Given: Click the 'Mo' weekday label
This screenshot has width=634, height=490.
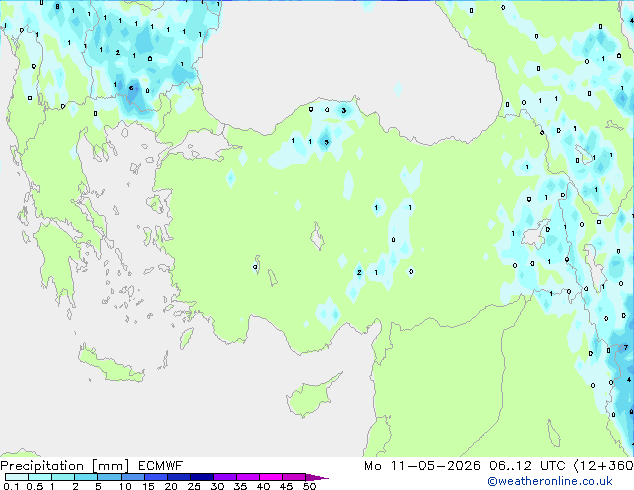Looking at the screenshot, I should coord(373,466).
